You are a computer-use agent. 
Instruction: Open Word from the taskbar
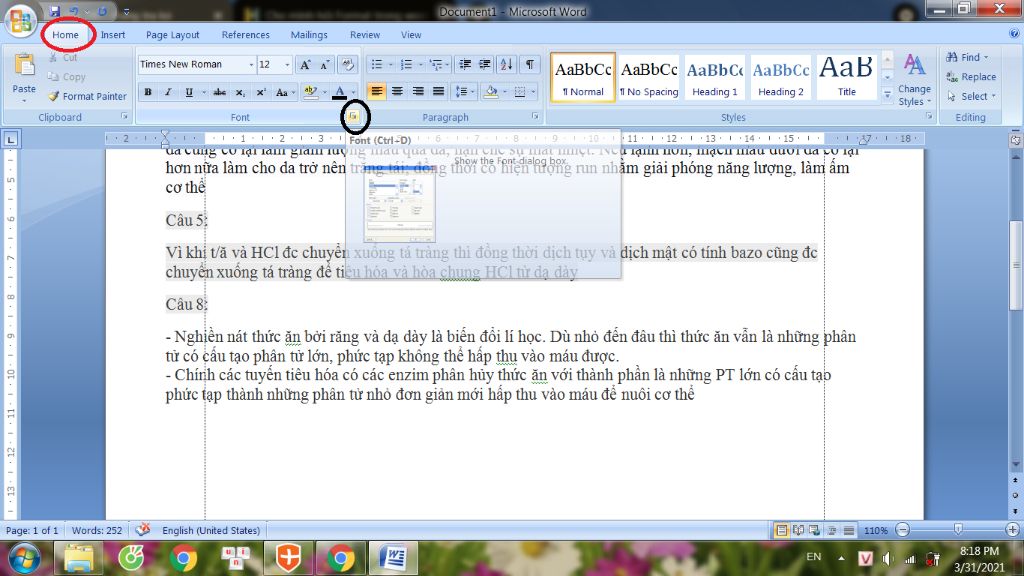(x=394, y=558)
